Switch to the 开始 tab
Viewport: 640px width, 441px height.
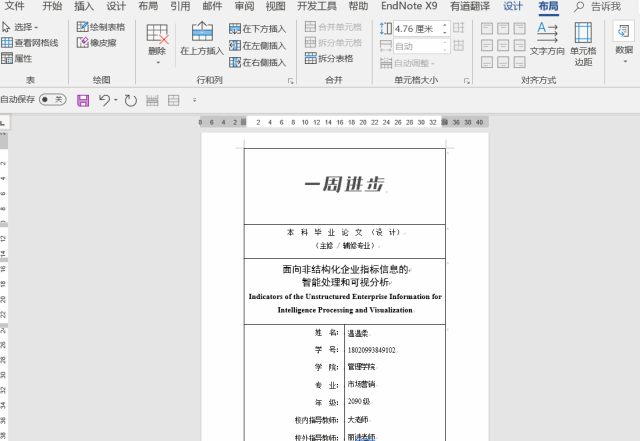coord(52,6)
